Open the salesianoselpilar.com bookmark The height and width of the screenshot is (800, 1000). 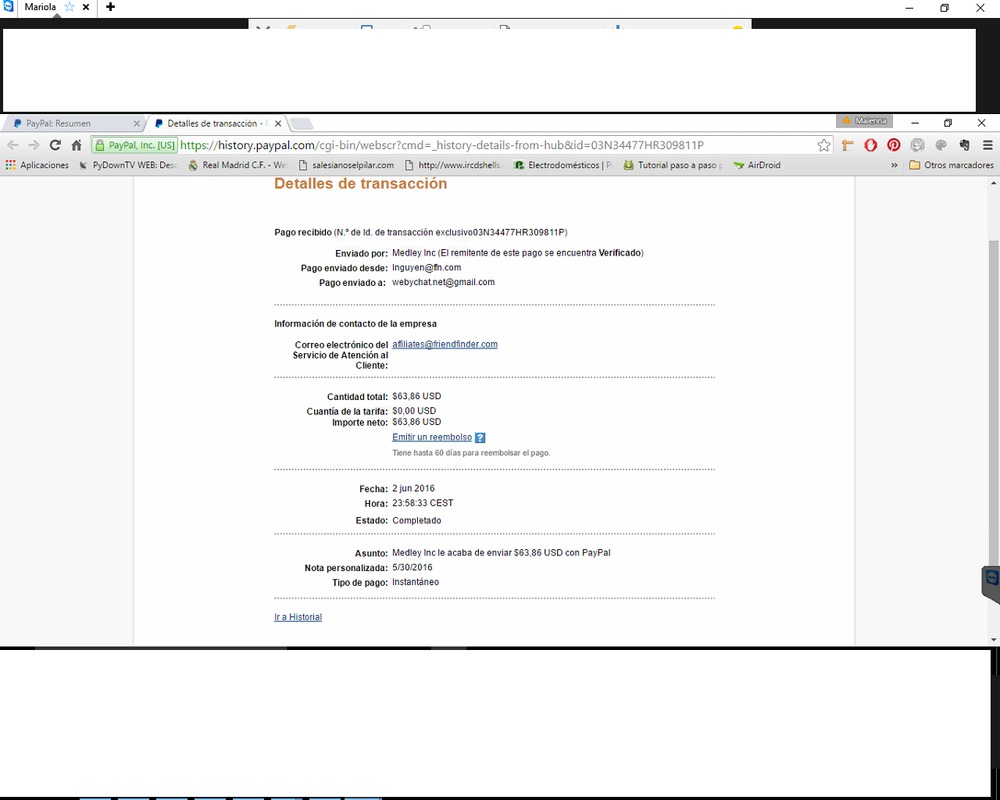pyautogui.click(x=346, y=165)
